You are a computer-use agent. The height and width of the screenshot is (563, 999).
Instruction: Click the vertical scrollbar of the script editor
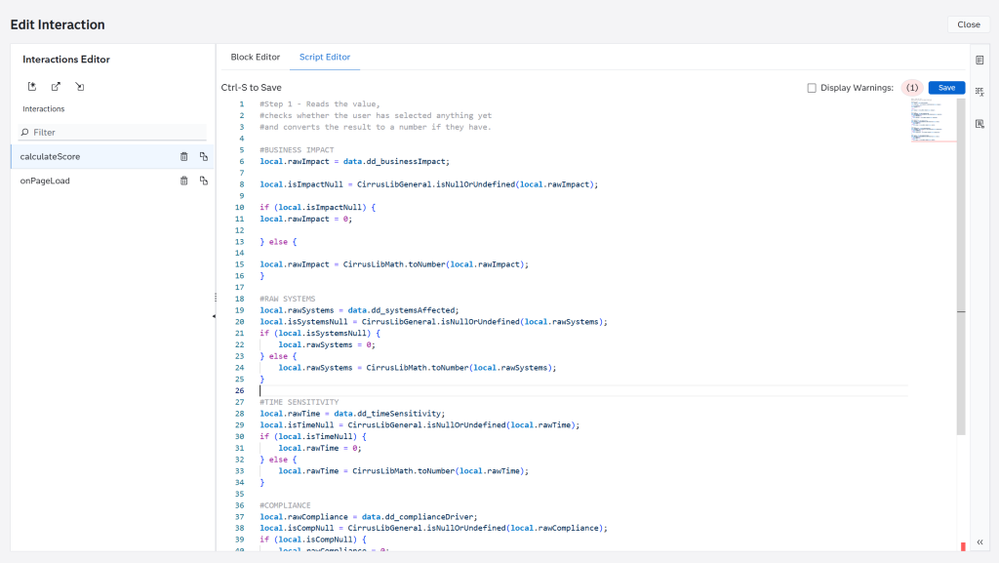(961, 266)
